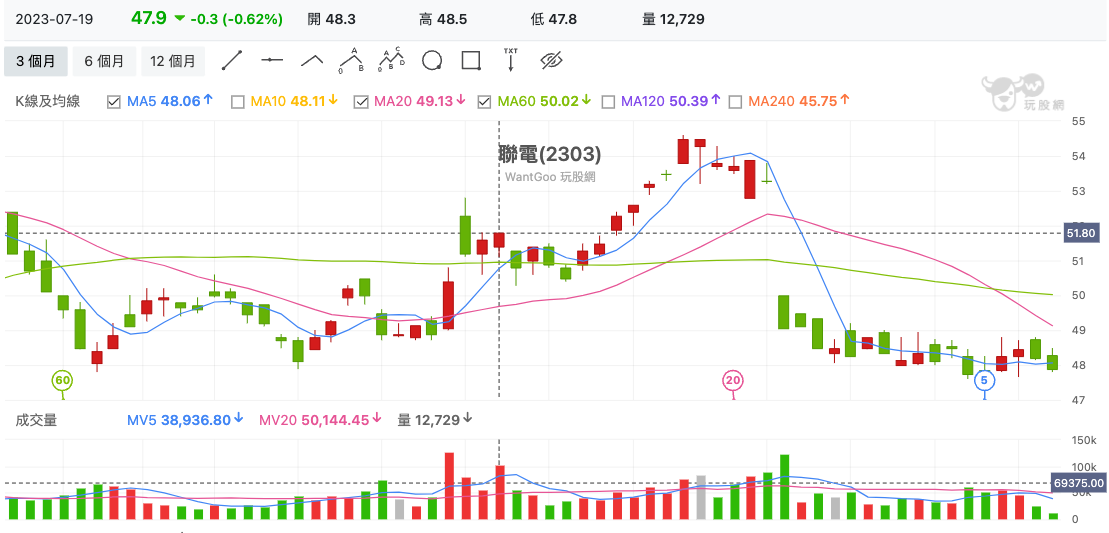Click the MV5 38,936.80 value

(179, 421)
